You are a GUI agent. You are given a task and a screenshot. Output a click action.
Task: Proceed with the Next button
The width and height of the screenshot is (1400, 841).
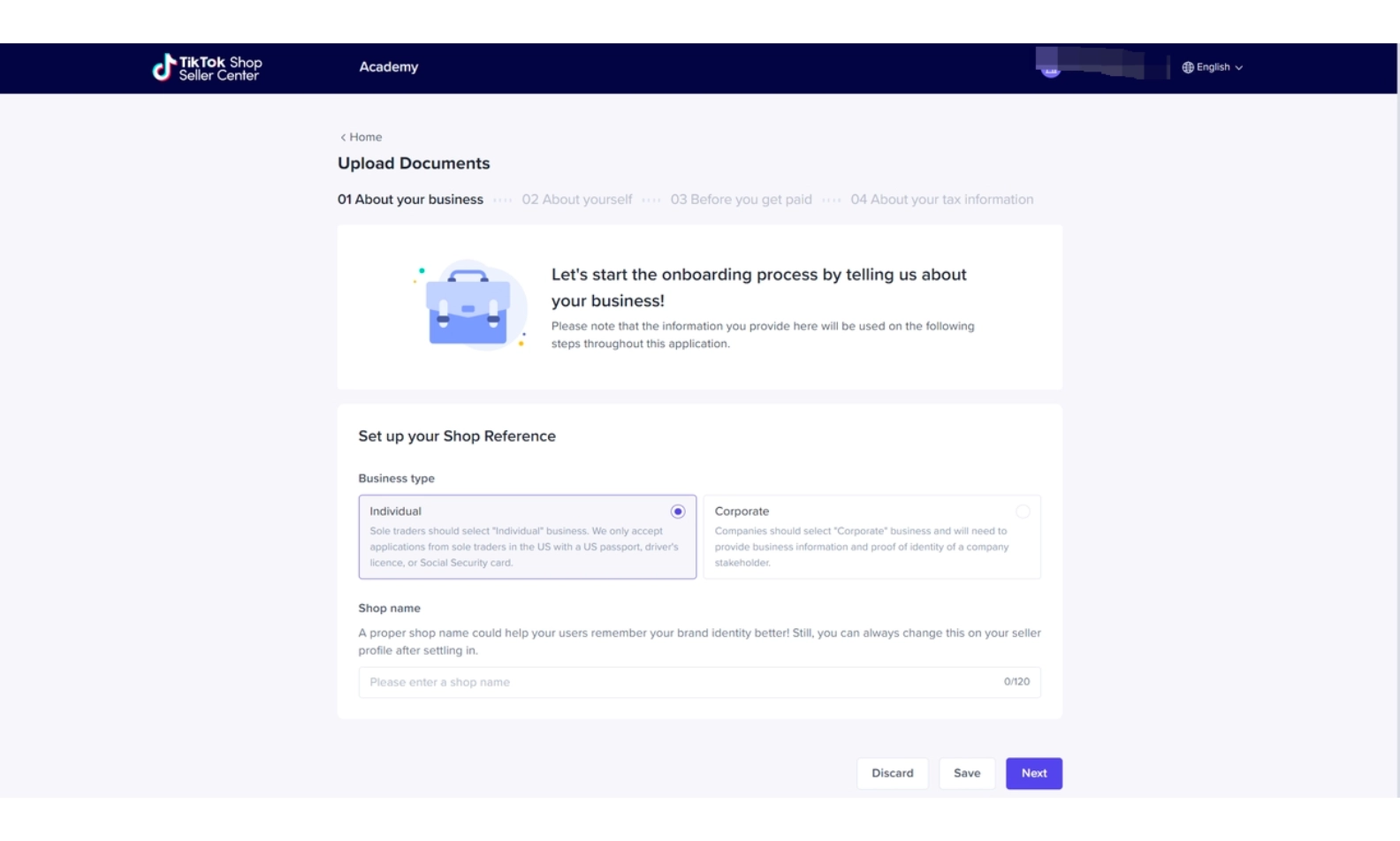1033,773
